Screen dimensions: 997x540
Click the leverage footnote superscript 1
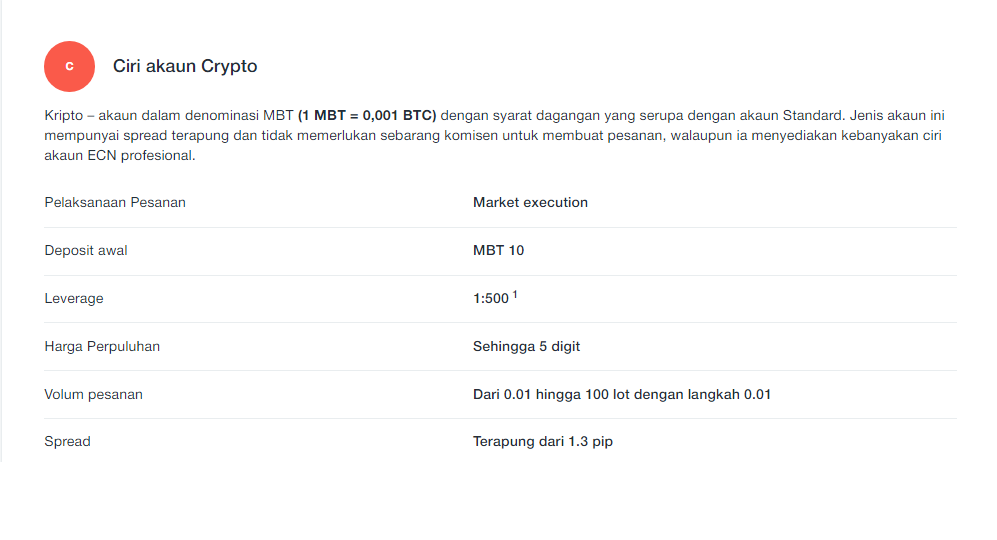[515, 294]
